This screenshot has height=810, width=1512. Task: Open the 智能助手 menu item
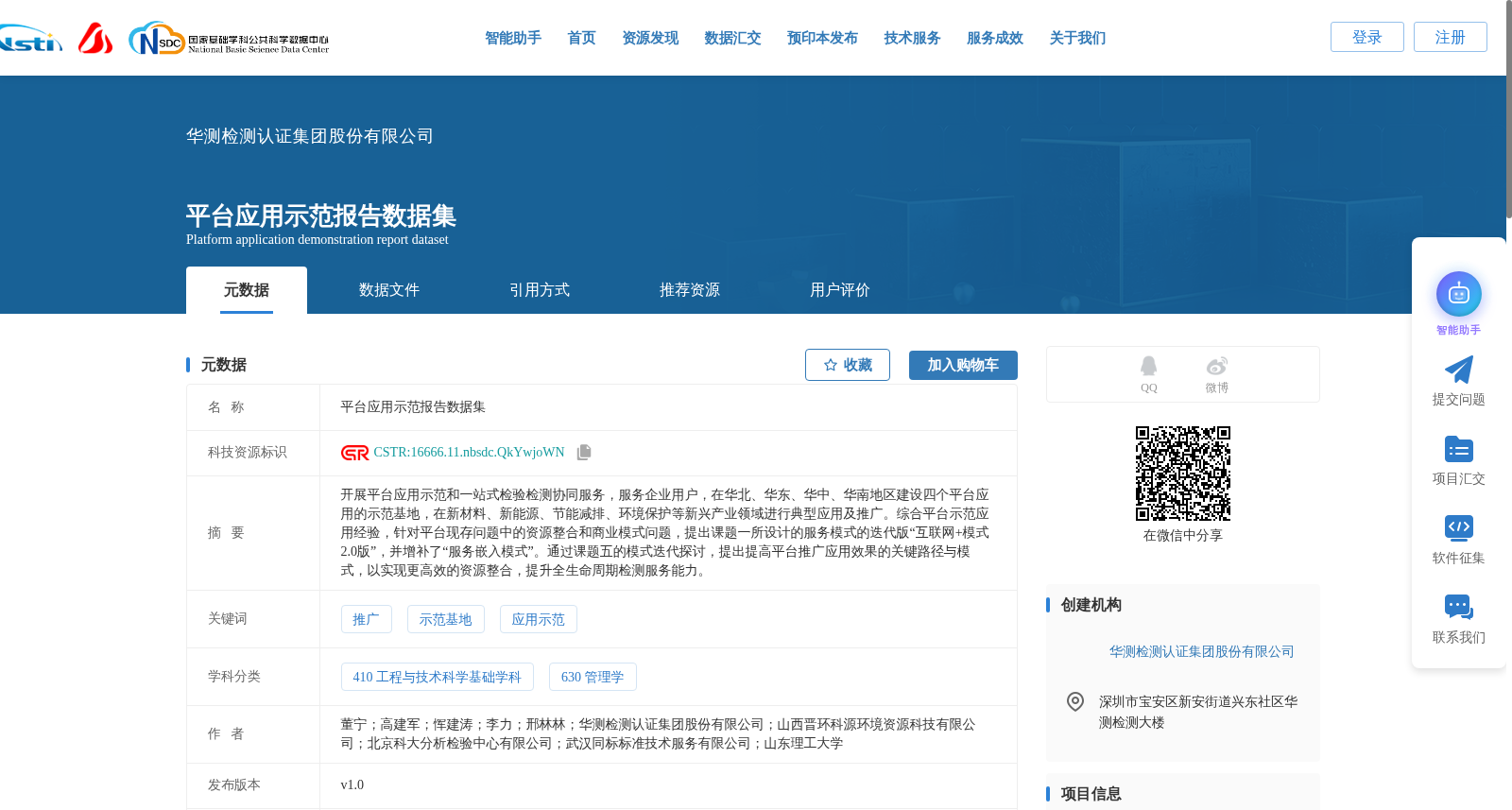513,38
